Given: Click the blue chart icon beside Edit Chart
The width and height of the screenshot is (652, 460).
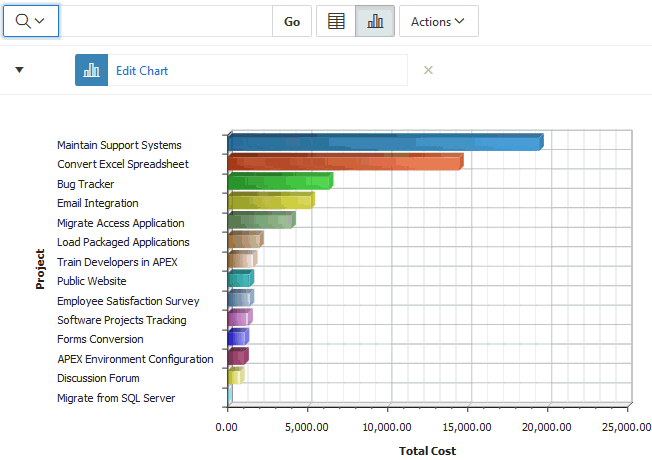Looking at the screenshot, I should pyautogui.click(x=91, y=70).
